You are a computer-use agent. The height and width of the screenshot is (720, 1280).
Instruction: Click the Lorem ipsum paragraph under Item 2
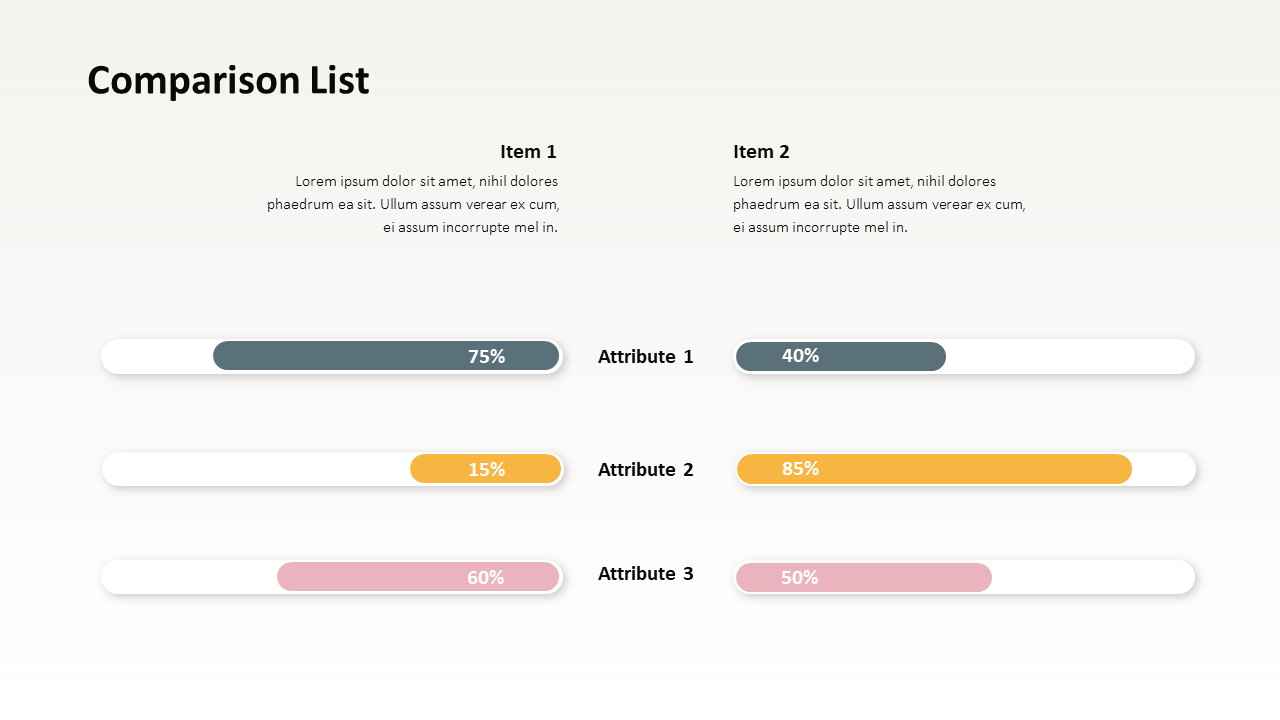[879, 204]
